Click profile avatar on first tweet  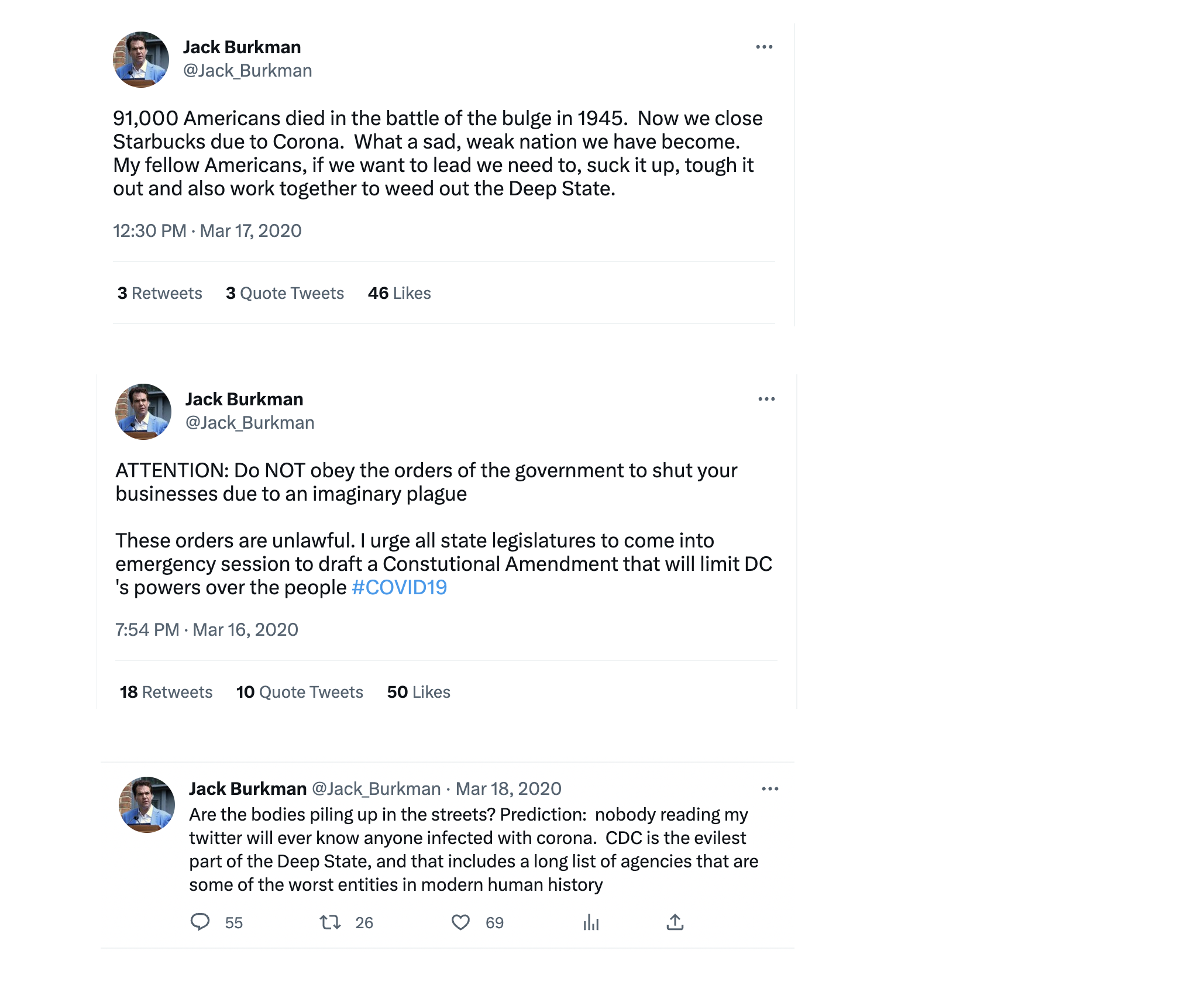[x=141, y=60]
